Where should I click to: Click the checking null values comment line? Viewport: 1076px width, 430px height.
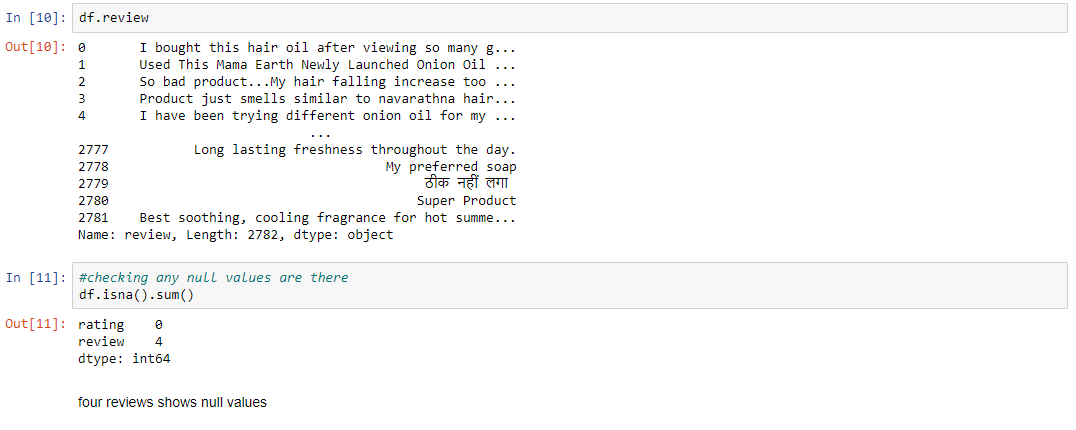pyautogui.click(x=213, y=277)
